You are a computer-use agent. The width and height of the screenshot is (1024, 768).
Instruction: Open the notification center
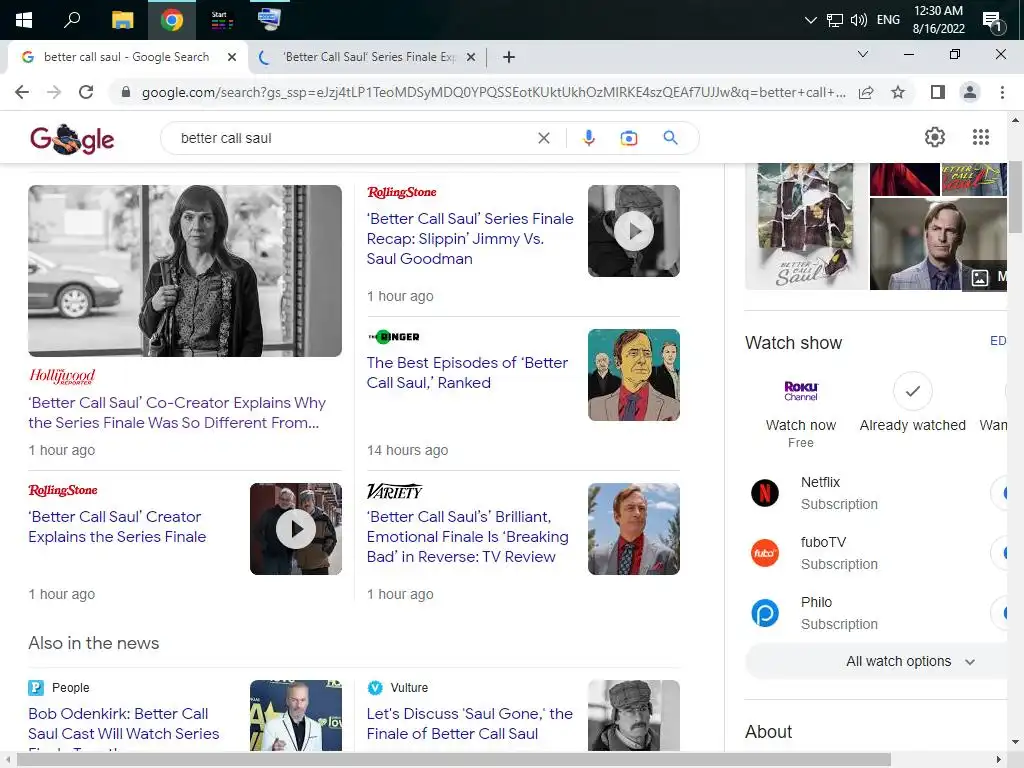(x=993, y=22)
